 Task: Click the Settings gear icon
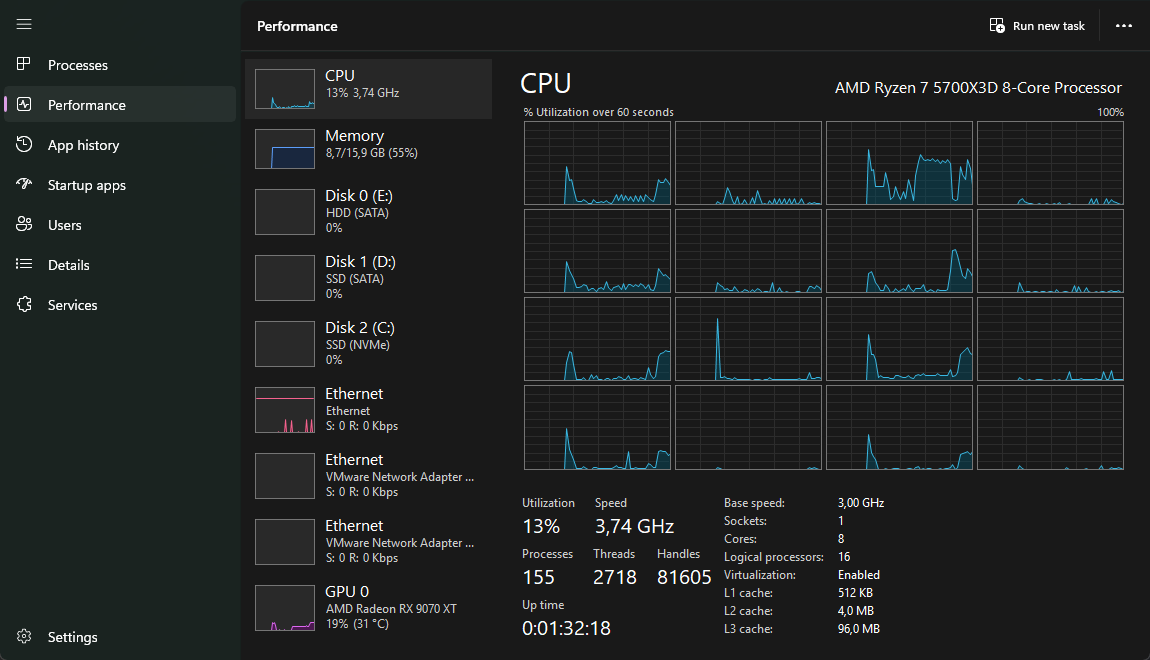[25, 637]
